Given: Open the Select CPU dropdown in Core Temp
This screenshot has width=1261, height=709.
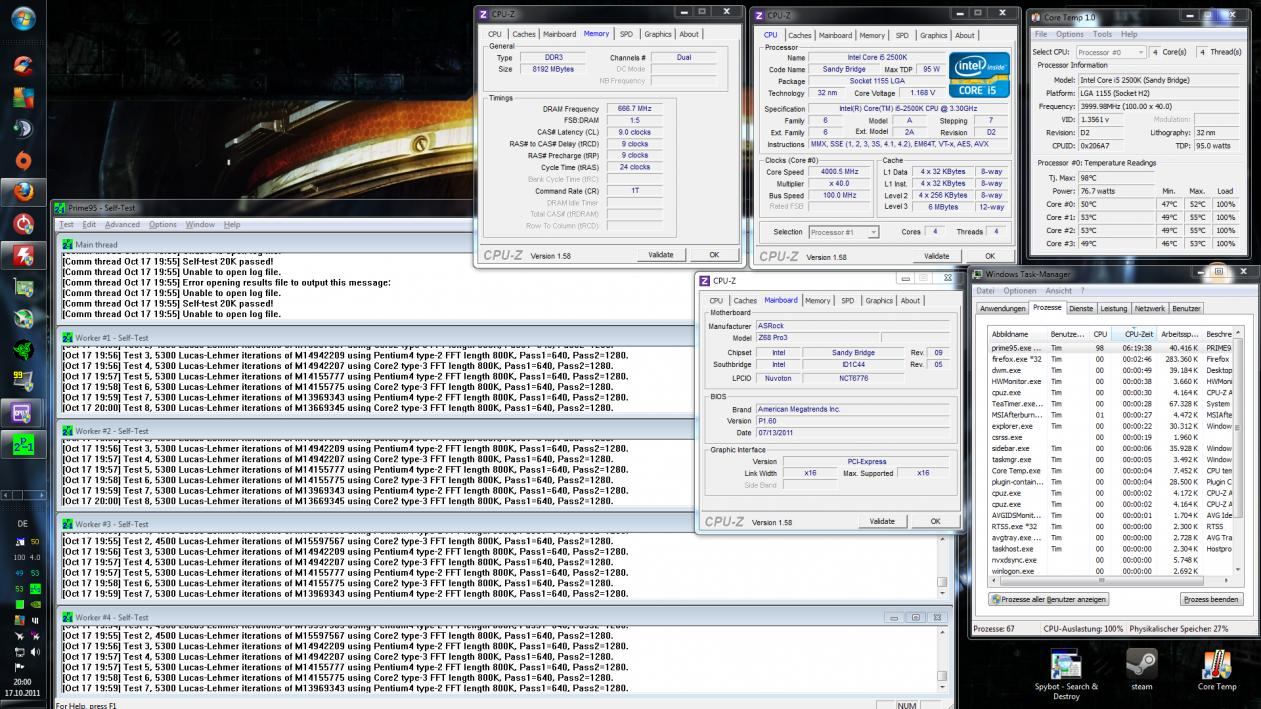Looking at the screenshot, I should (x=1111, y=52).
